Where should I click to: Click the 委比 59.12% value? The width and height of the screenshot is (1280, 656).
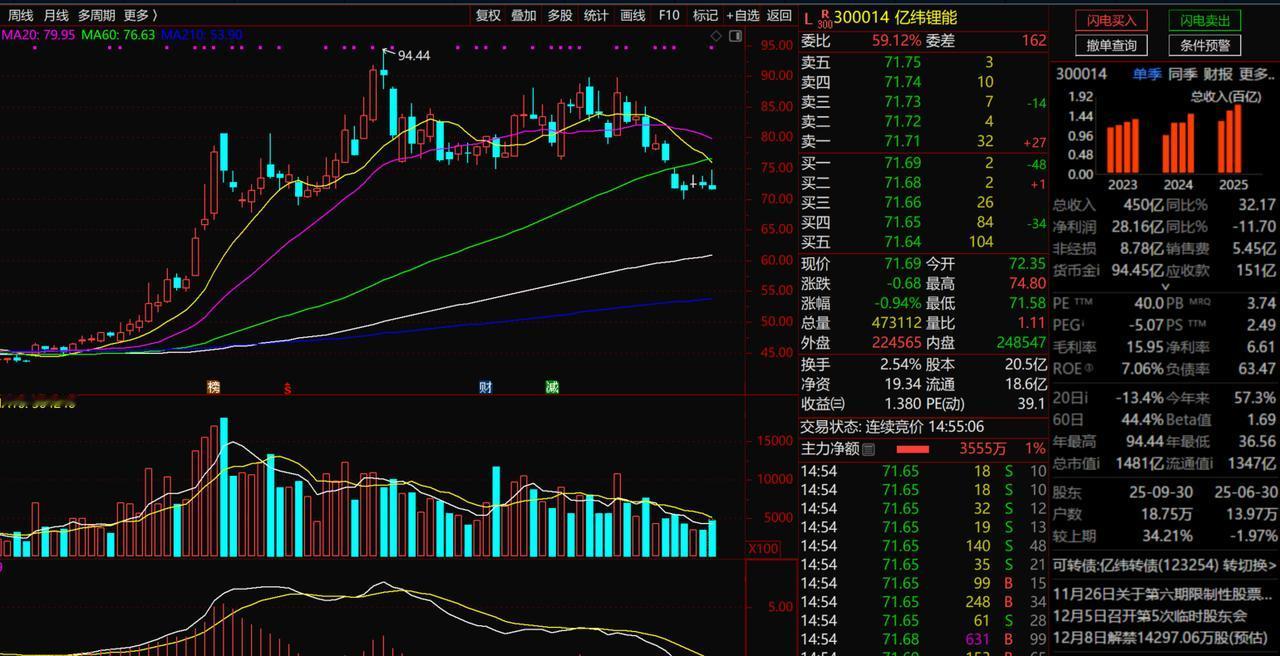pyautogui.click(x=896, y=40)
